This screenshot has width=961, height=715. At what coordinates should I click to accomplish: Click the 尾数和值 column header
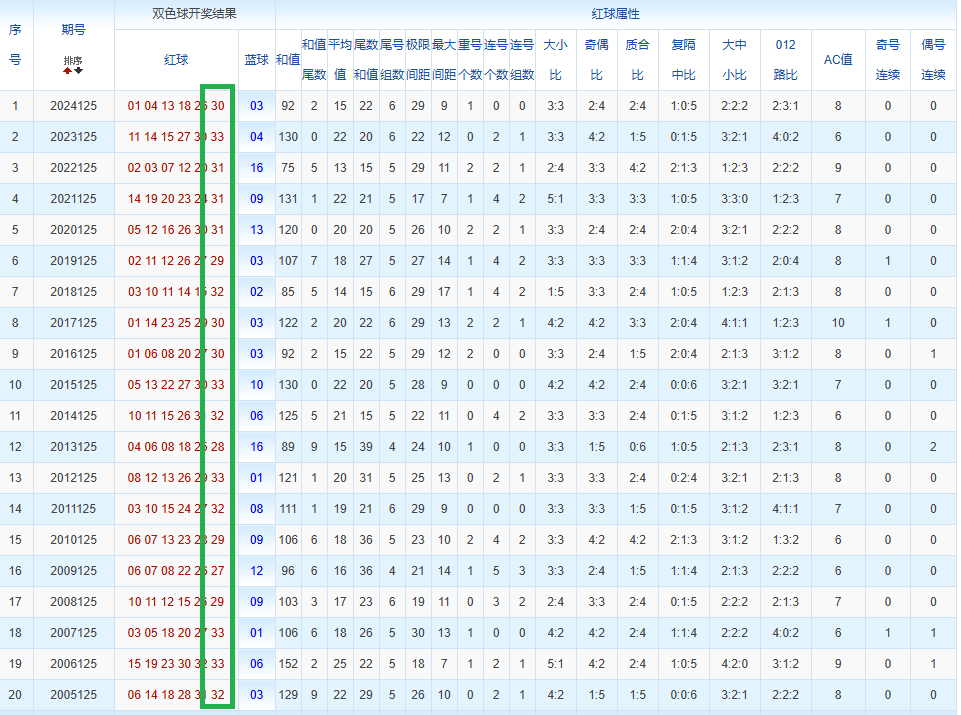tap(366, 59)
